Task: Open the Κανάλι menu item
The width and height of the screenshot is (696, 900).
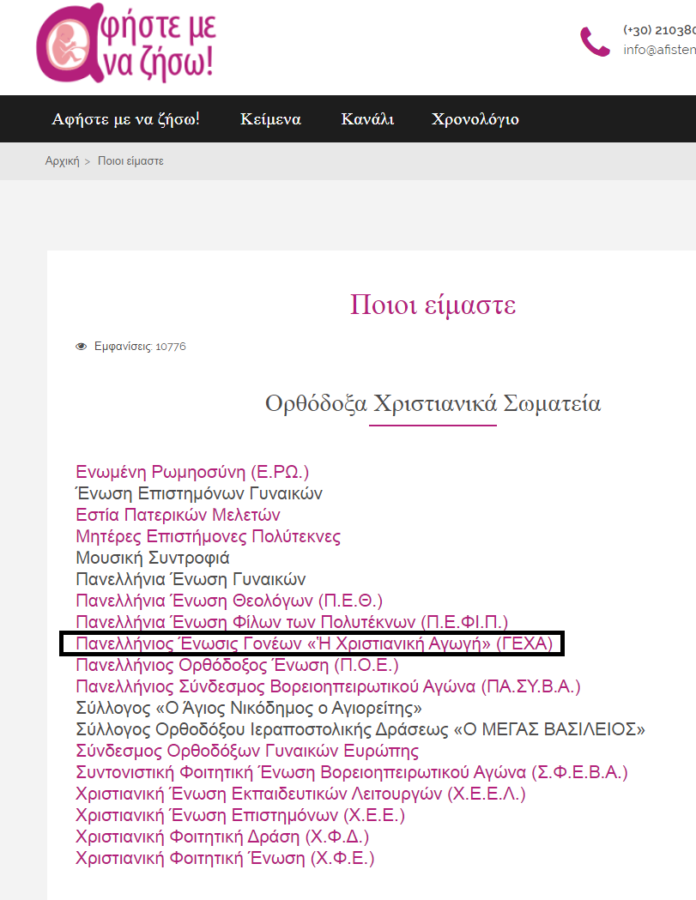Action: 367,119
